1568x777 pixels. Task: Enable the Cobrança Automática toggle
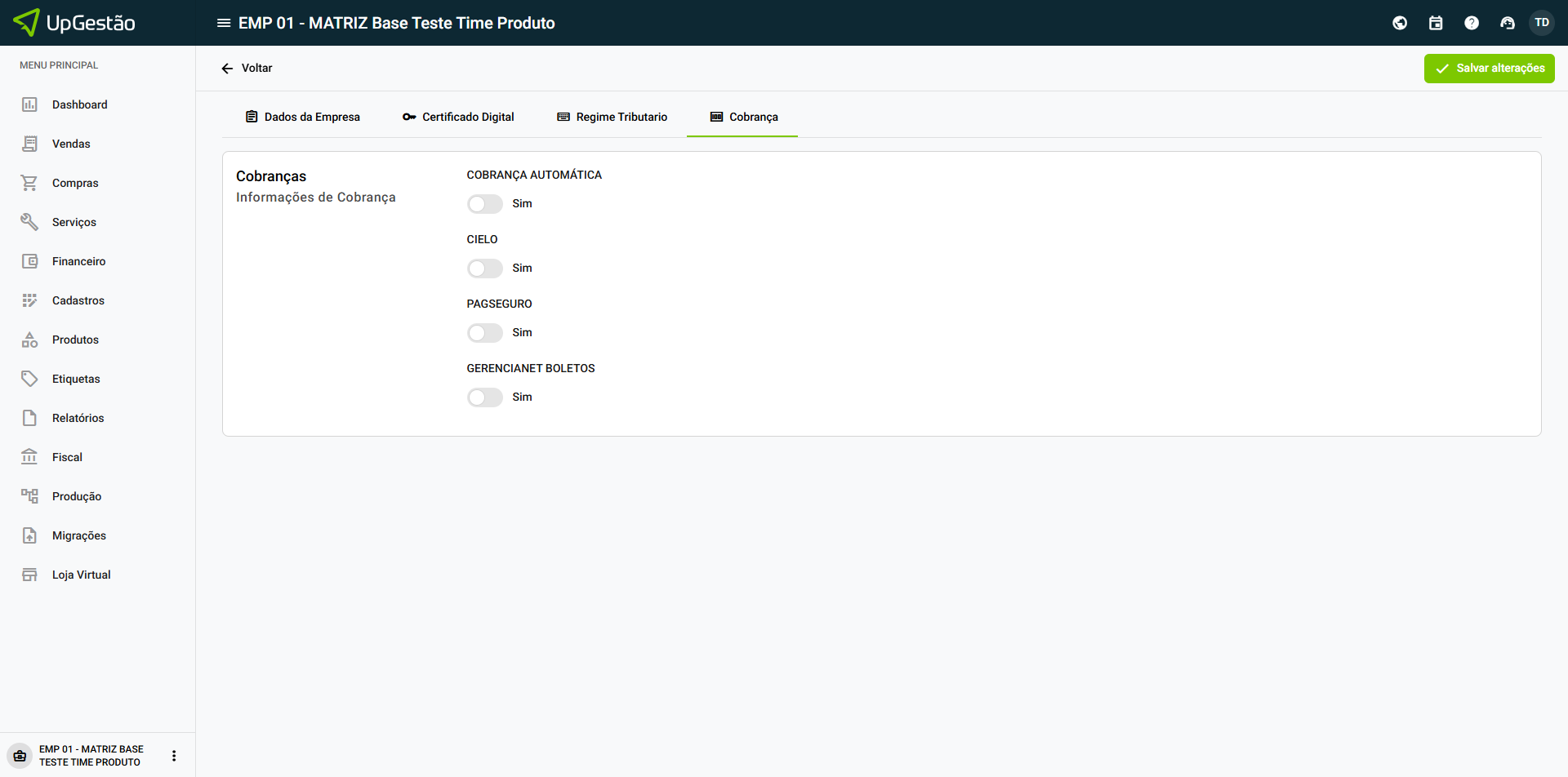tap(485, 204)
